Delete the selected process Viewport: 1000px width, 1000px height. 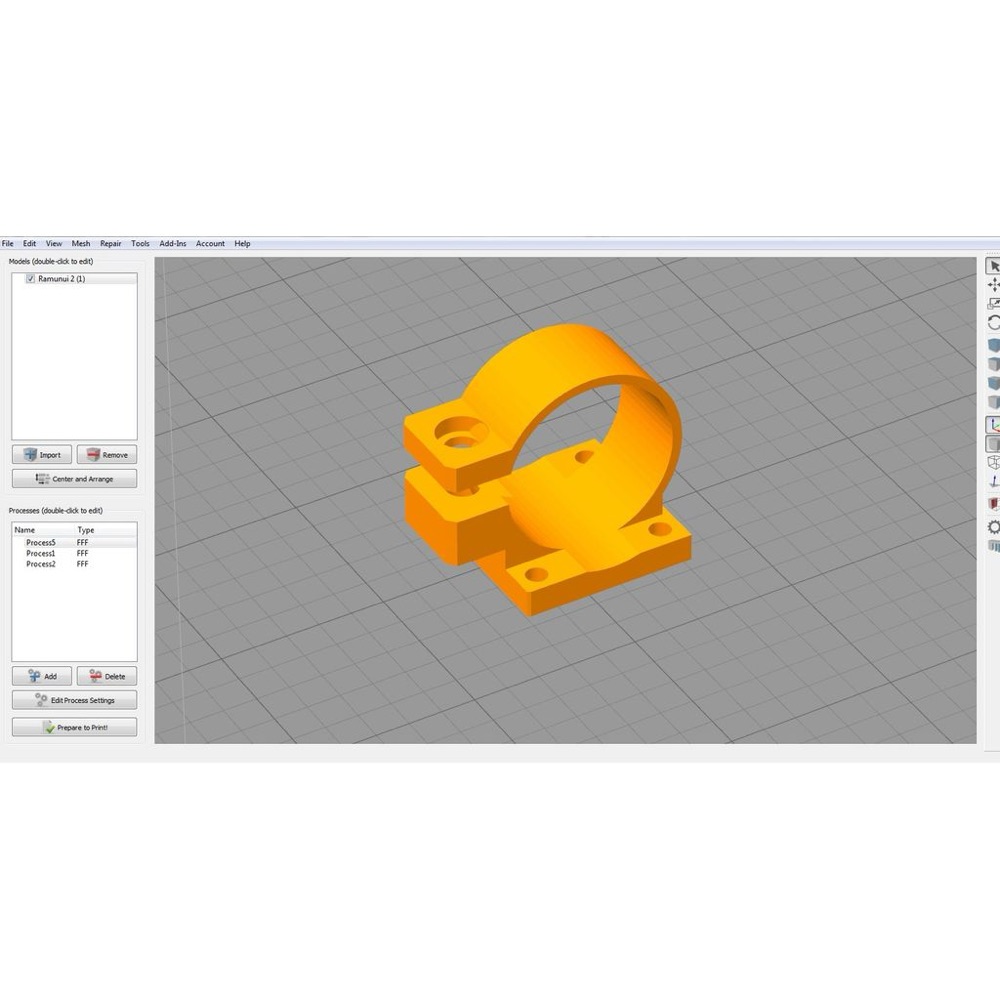click(107, 676)
